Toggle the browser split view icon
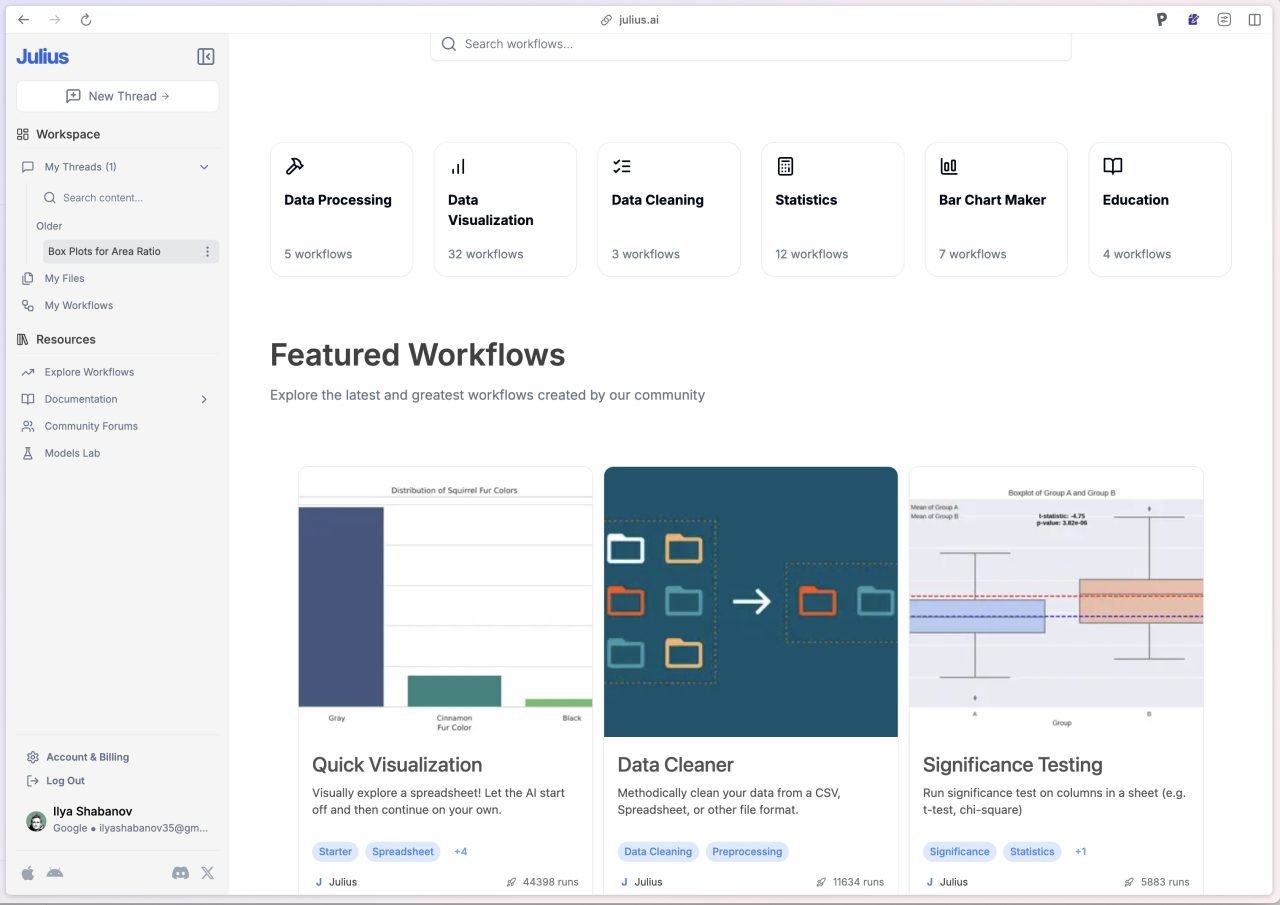 tap(1255, 20)
